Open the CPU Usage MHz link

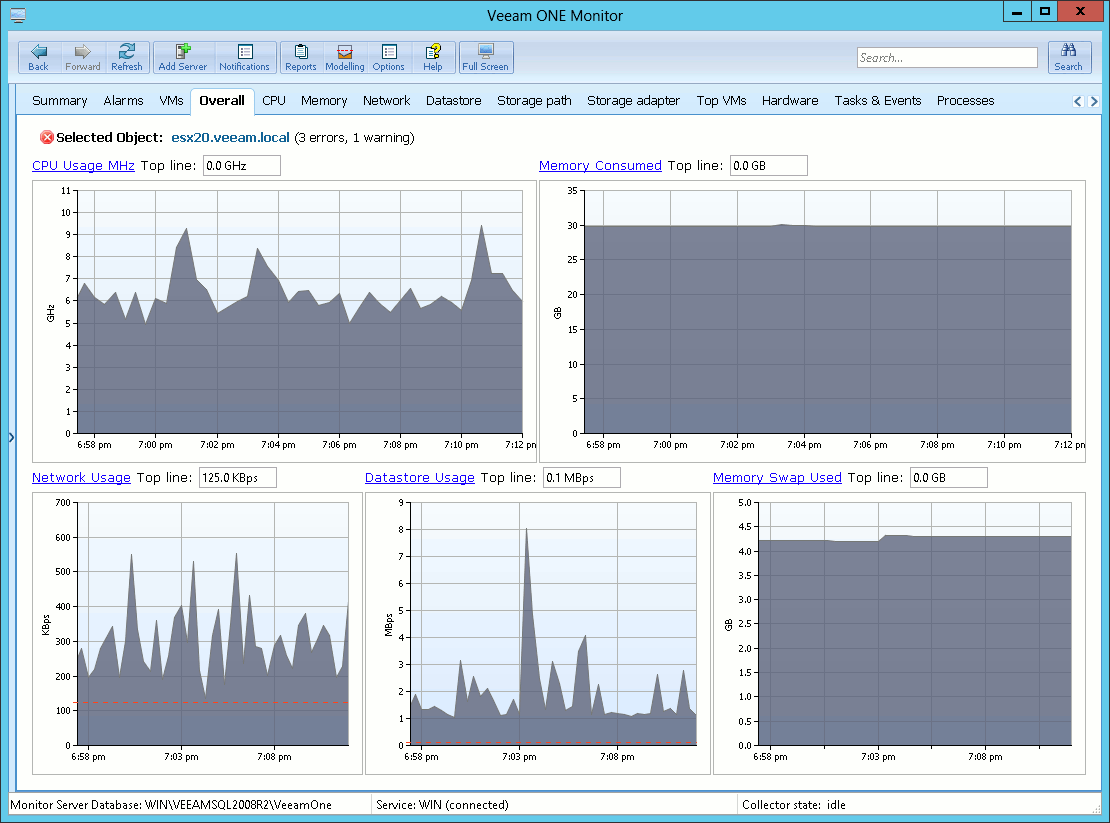click(84, 166)
